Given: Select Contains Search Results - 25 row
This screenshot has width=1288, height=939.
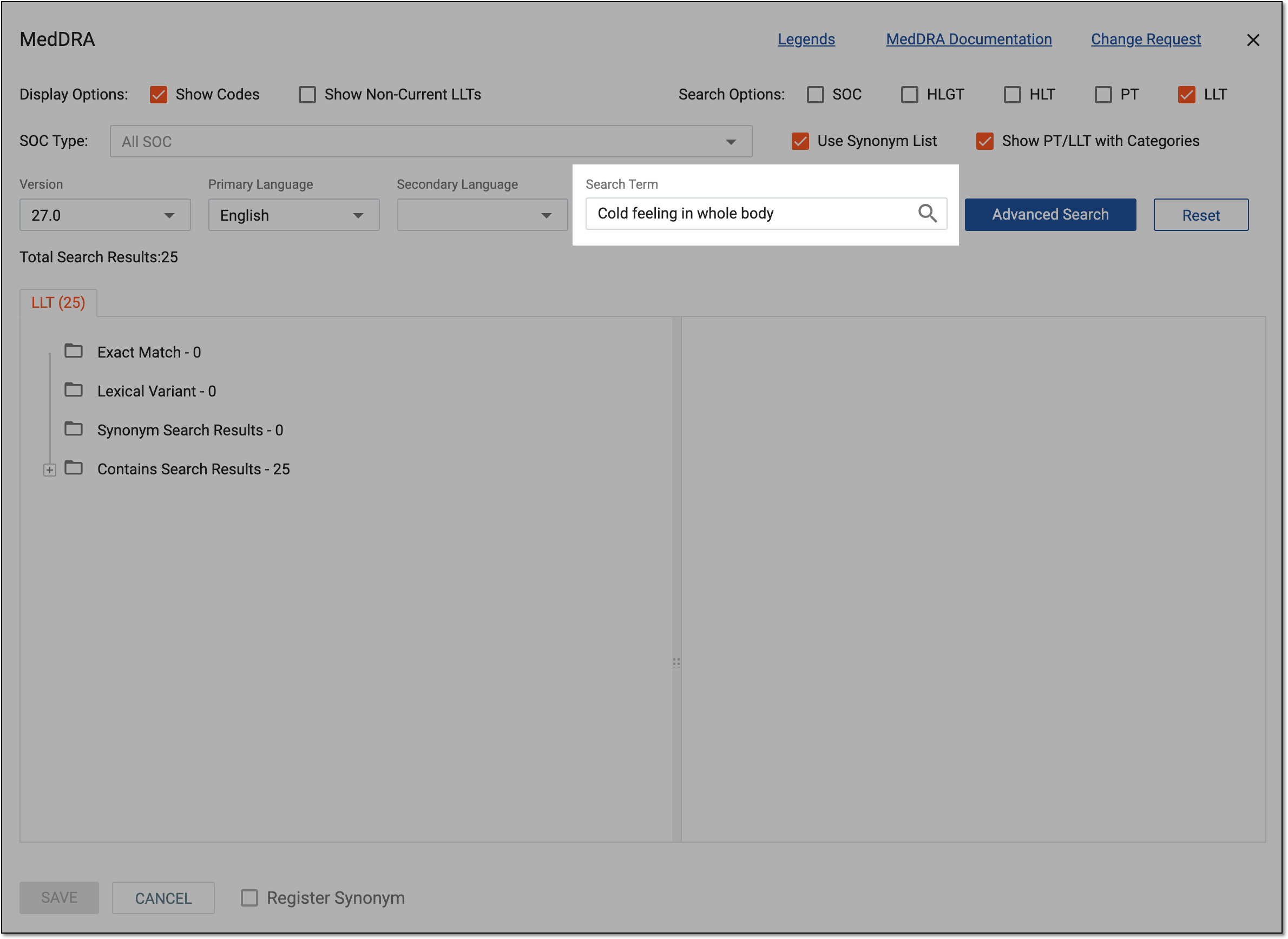Looking at the screenshot, I should pyautogui.click(x=193, y=469).
